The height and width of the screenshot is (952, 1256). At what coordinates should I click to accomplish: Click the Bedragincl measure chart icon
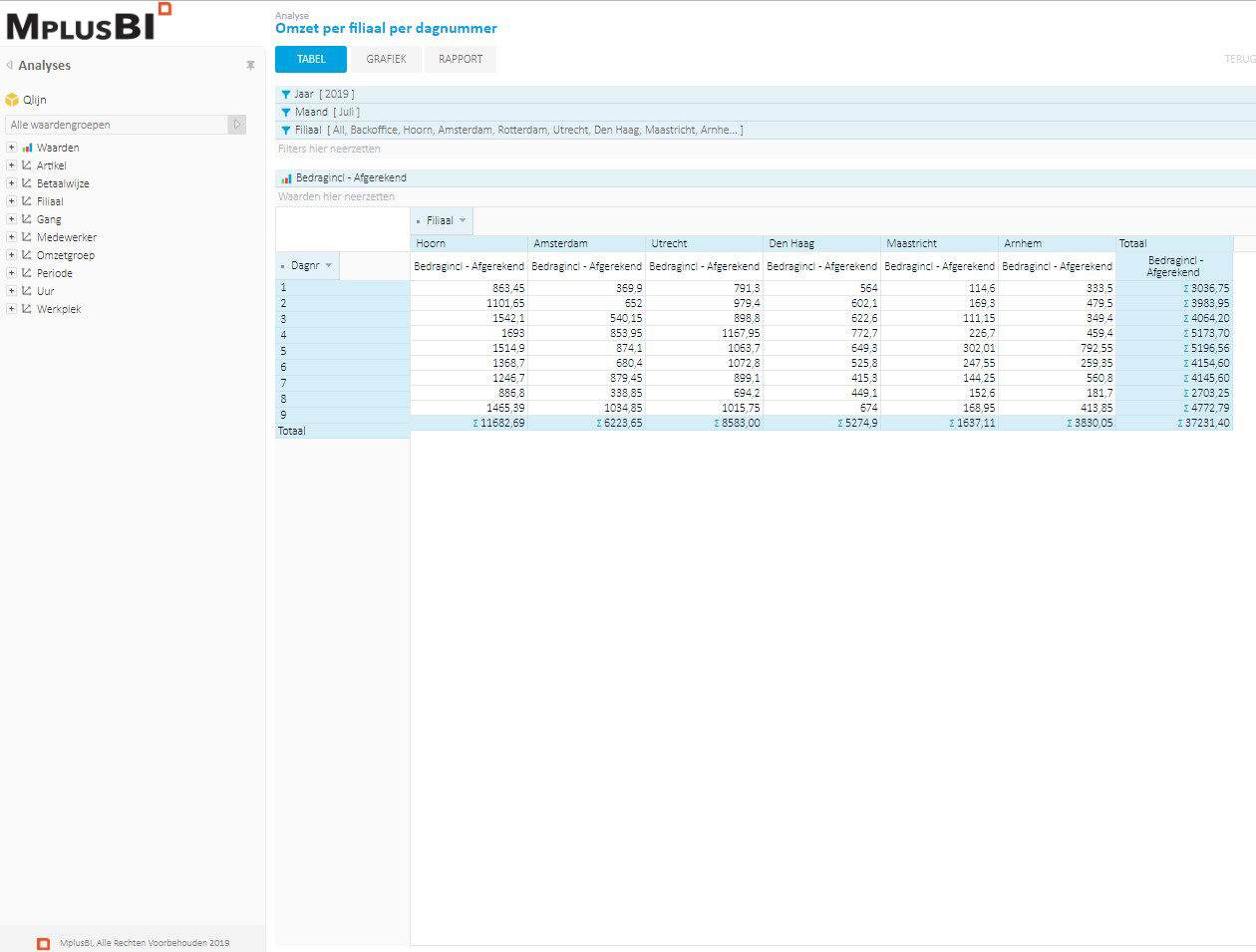(286, 178)
